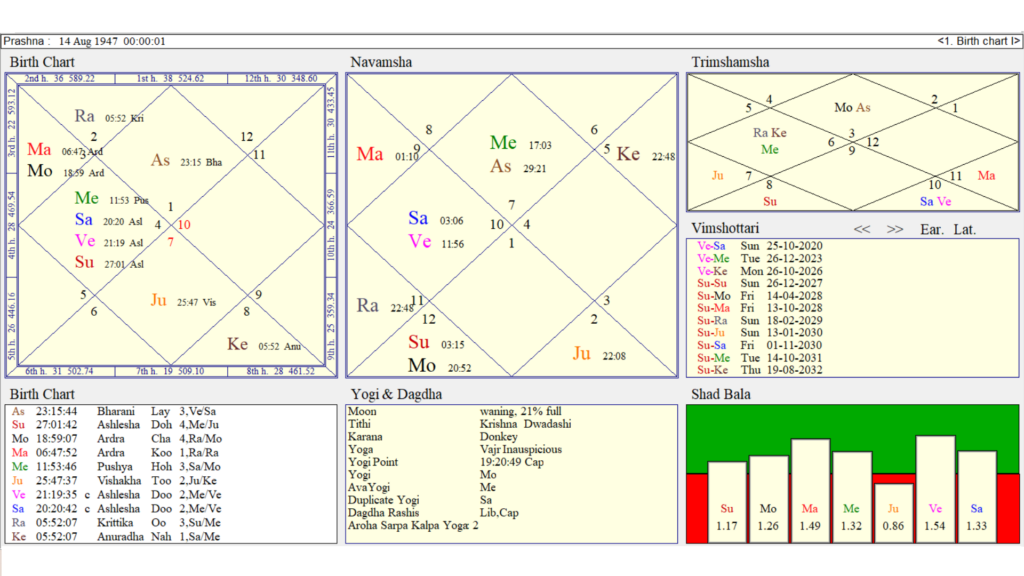The height and width of the screenshot is (576, 1024).
Task: Click Ra 22:48 in Navamsha chart
Action: pyautogui.click(x=385, y=306)
